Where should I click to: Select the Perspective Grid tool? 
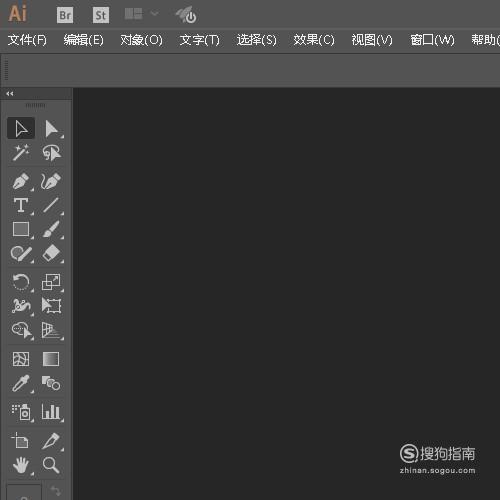51,330
